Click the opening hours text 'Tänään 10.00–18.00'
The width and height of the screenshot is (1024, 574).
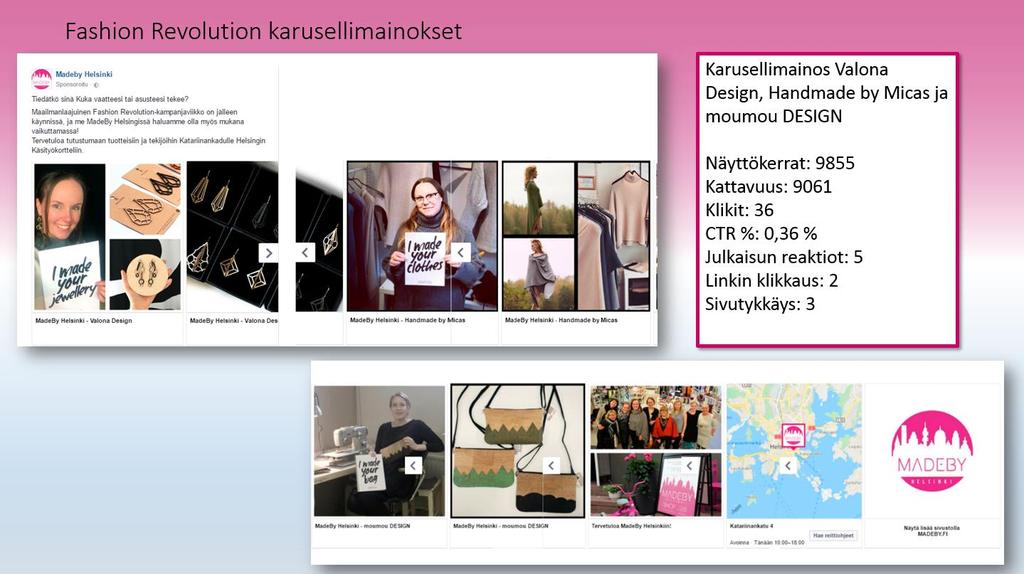(779, 543)
